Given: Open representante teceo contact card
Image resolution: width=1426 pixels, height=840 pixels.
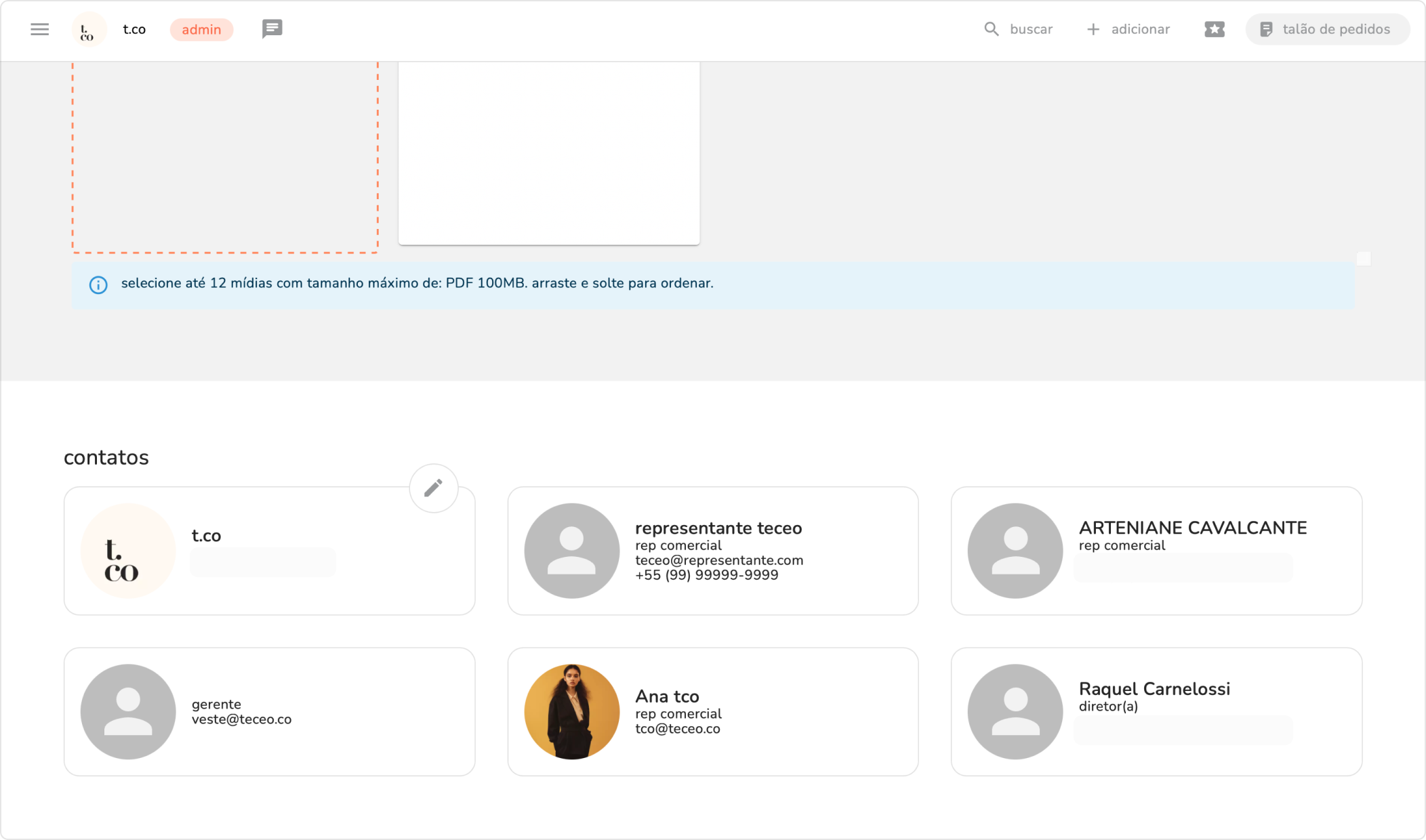Looking at the screenshot, I should click(712, 550).
